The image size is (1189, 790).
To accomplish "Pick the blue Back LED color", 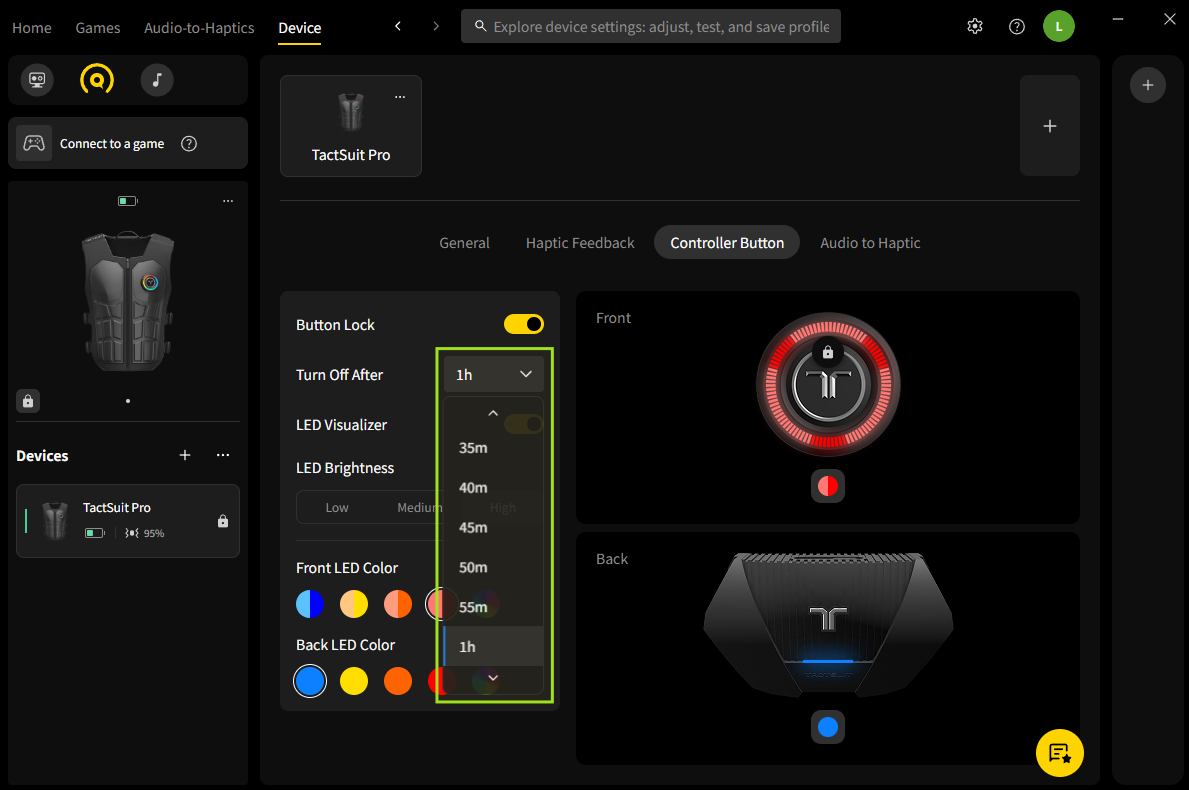I will pos(309,681).
